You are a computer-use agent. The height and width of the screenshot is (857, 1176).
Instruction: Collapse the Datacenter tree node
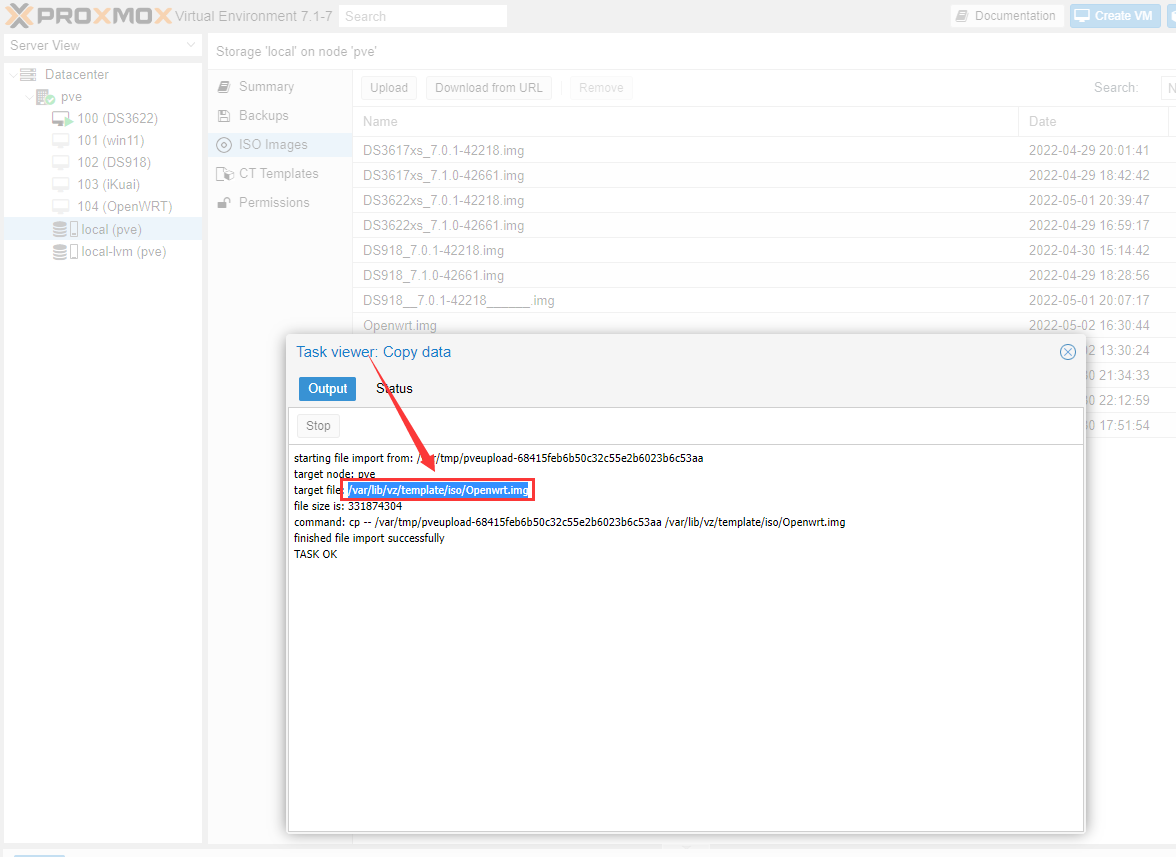click(13, 75)
